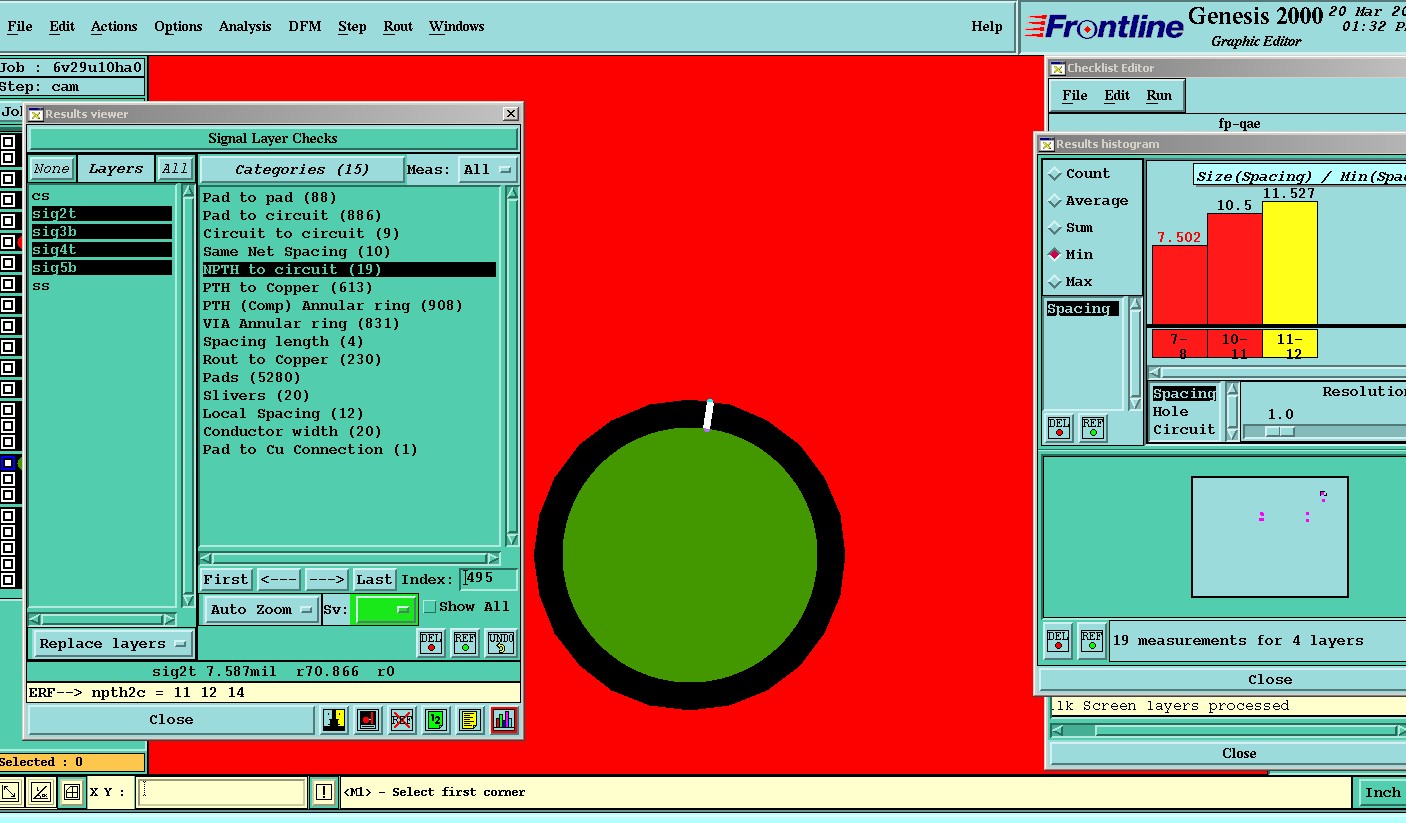Click diagonal arrow icon at bottom-left
The image size is (1406, 823).
9,793
